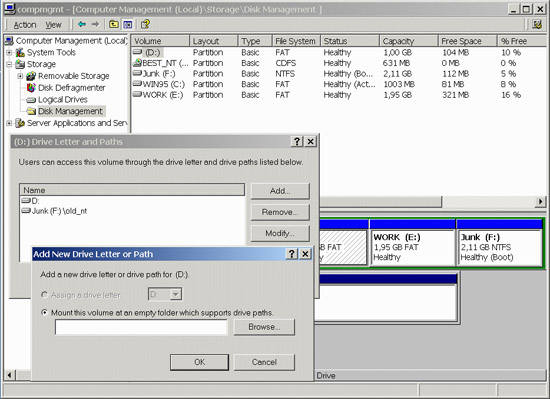Image resolution: width=550 pixels, height=399 pixels.
Task: Select the Assign a drive letter radio button
Action: pos(45,295)
